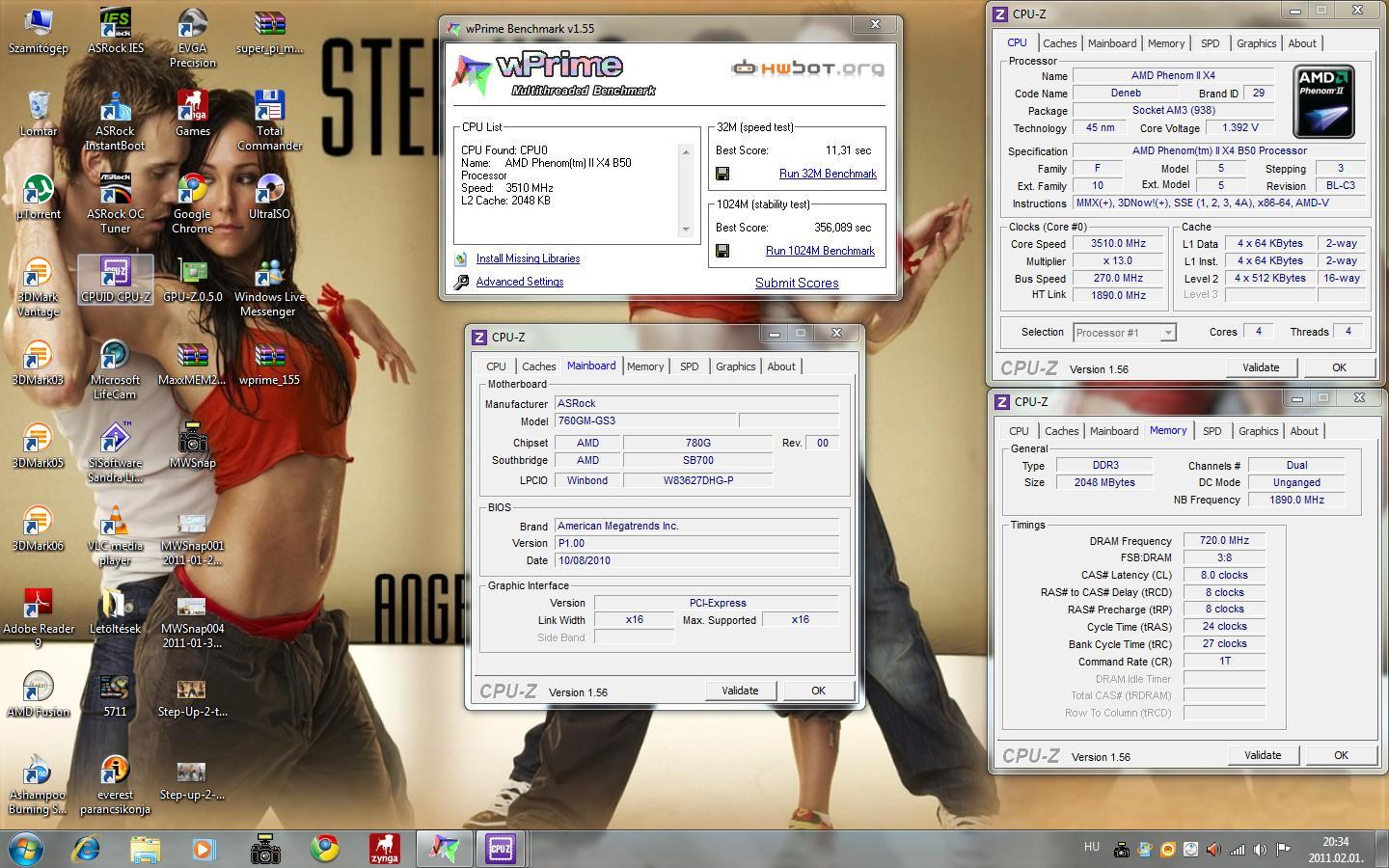Screen dimensions: 1389x868
Task: Launch UltraISO desktop icon
Action: tap(269, 197)
